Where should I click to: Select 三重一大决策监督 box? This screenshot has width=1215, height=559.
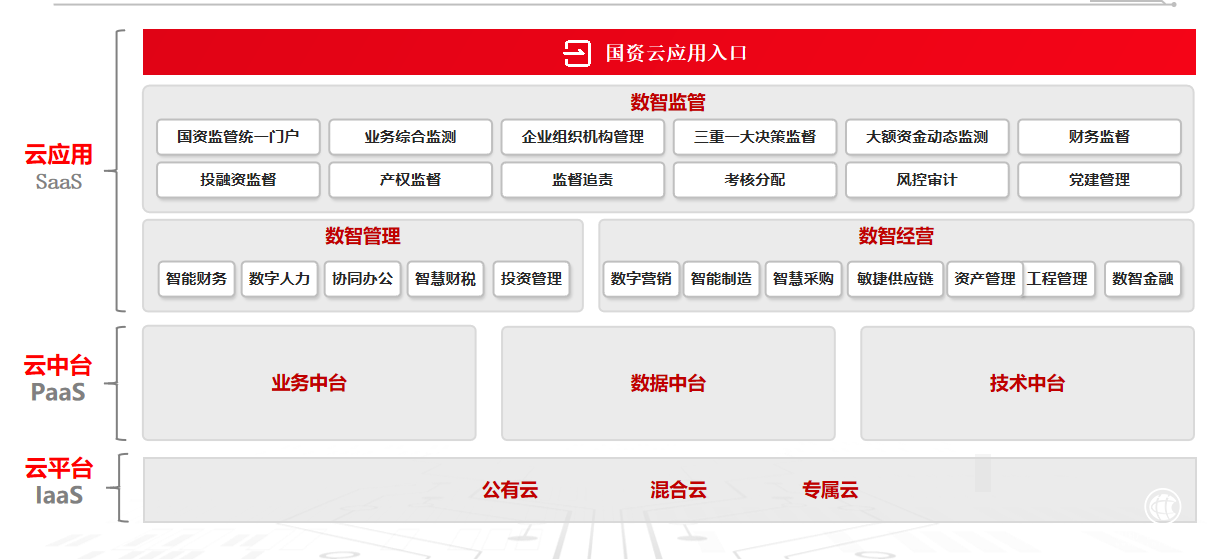(x=754, y=137)
